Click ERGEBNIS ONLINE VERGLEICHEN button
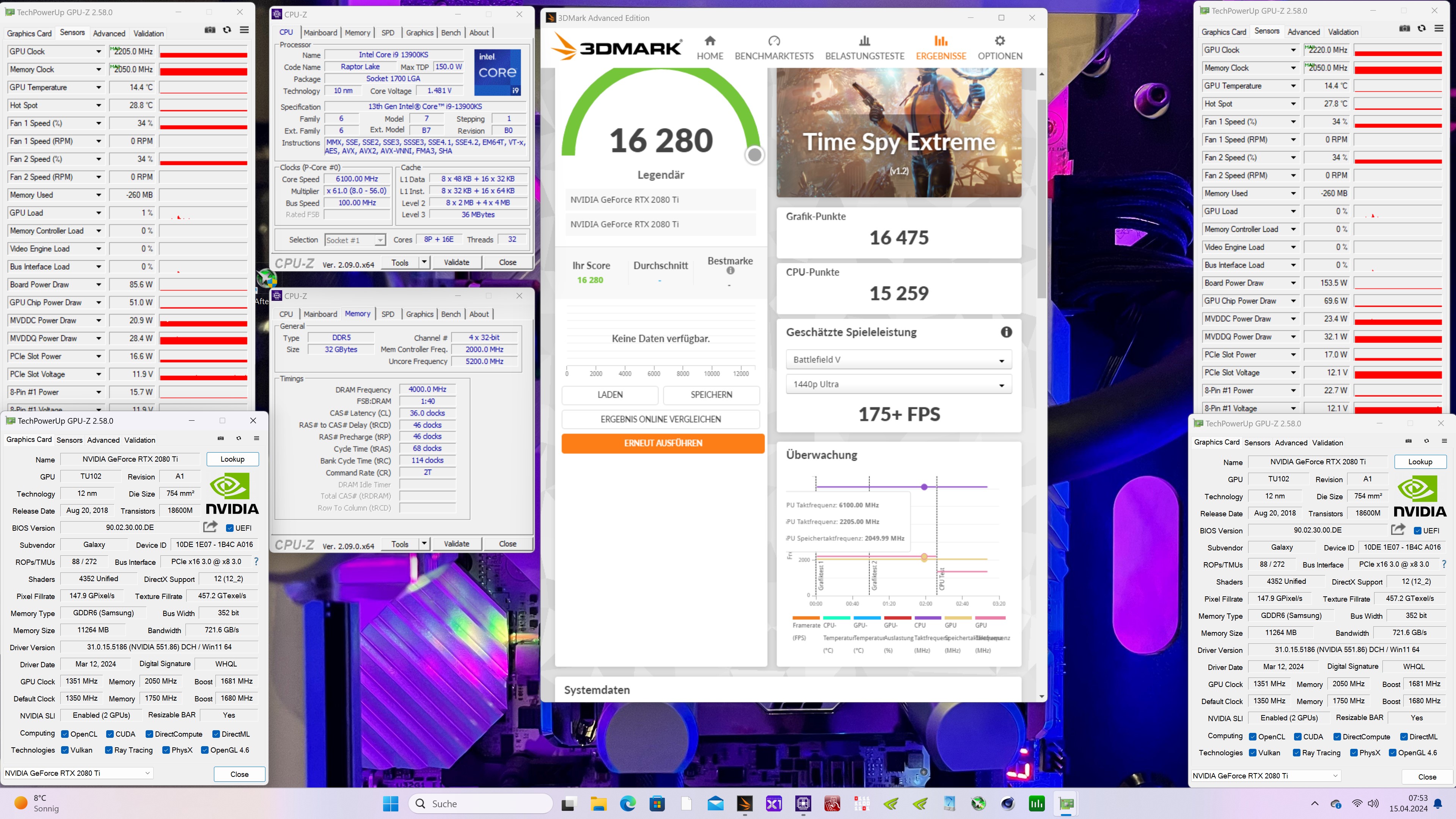This screenshot has width=1456, height=819. tap(661, 420)
